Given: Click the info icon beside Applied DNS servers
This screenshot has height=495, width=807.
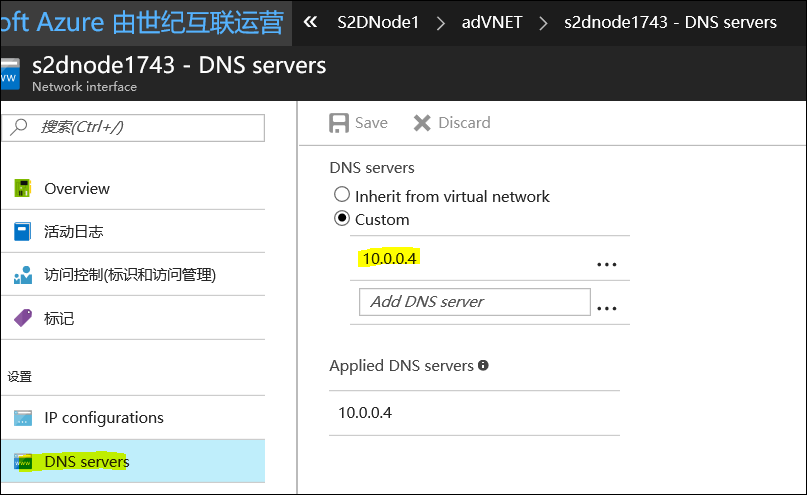Looking at the screenshot, I should tap(483, 366).
